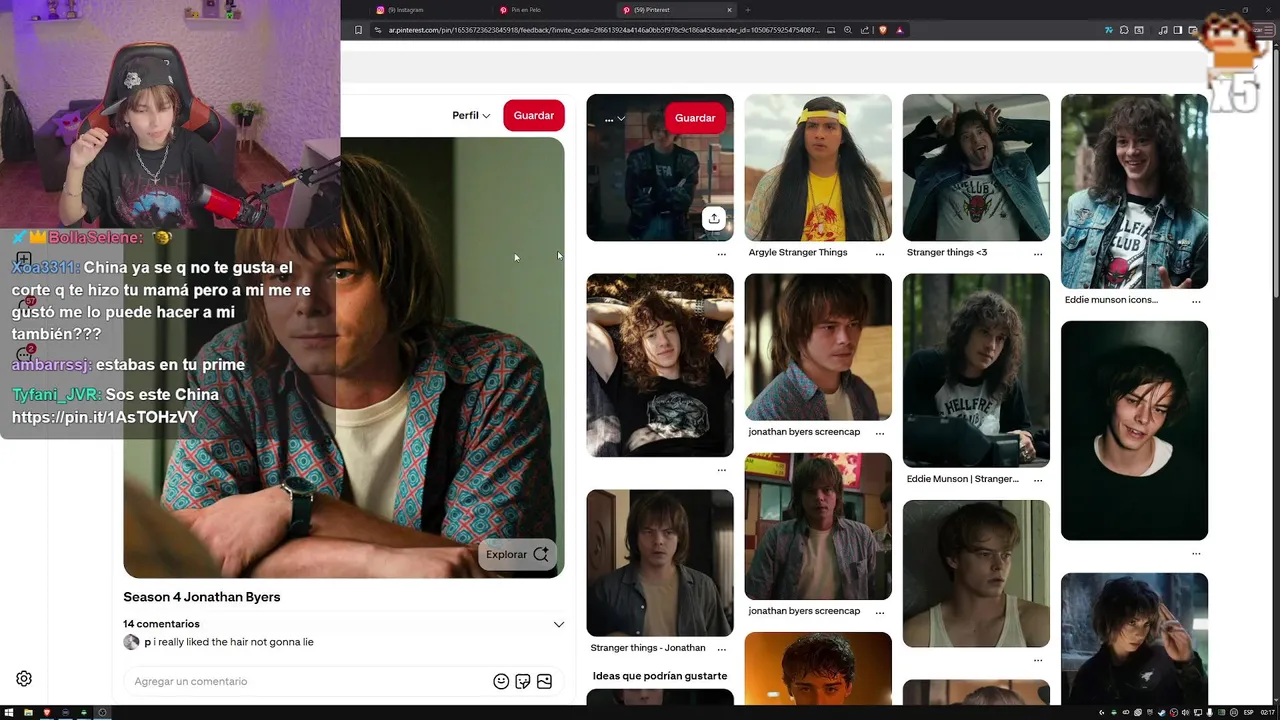The width and height of the screenshot is (1280, 720).
Task: More options for Eddie munson icons pin
Action: 1196,301
